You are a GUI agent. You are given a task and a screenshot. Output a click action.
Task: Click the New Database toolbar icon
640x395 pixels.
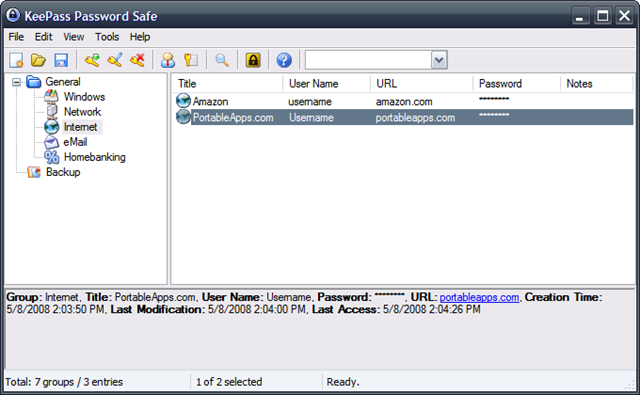[16, 60]
